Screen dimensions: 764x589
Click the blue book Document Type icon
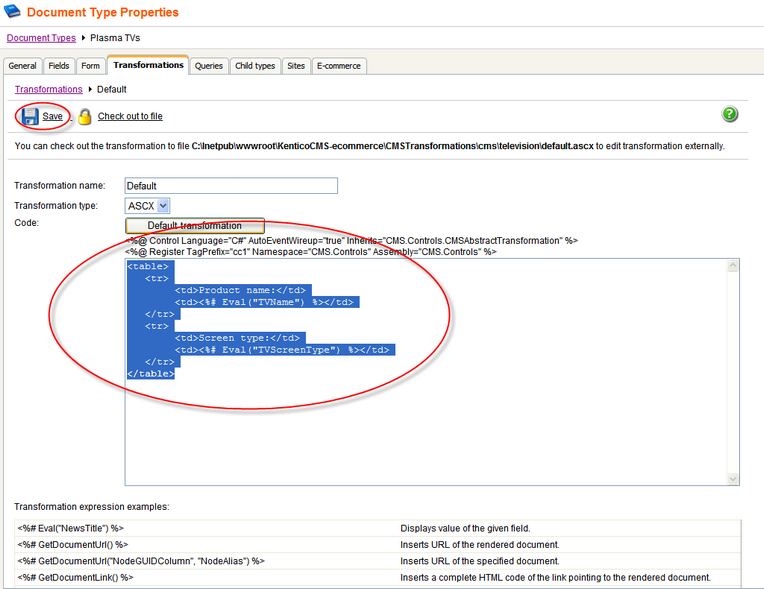pyautogui.click(x=12, y=11)
